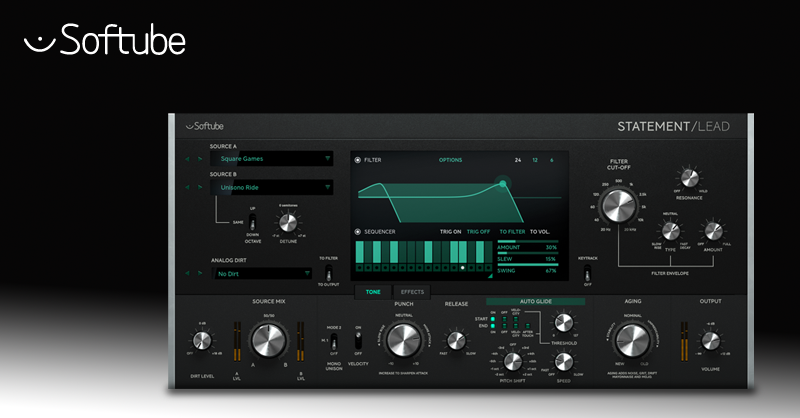The image size is (800, 418).
Task: Select Trig Off for sequencer
Action: [479, 232]
